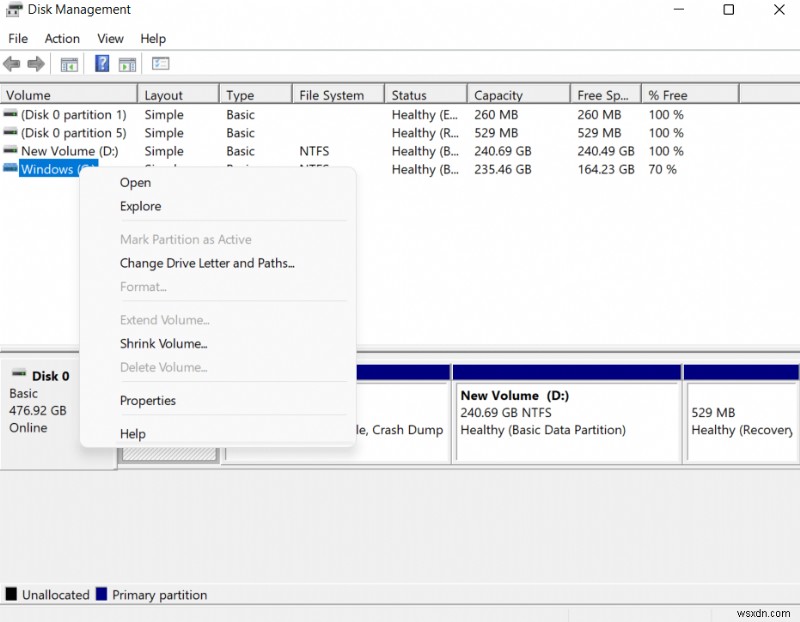This screenshot has width=800, height=622.
Task: Toggle the Show/Hide Action Pane icon
Action: click(x=127, y=63)
